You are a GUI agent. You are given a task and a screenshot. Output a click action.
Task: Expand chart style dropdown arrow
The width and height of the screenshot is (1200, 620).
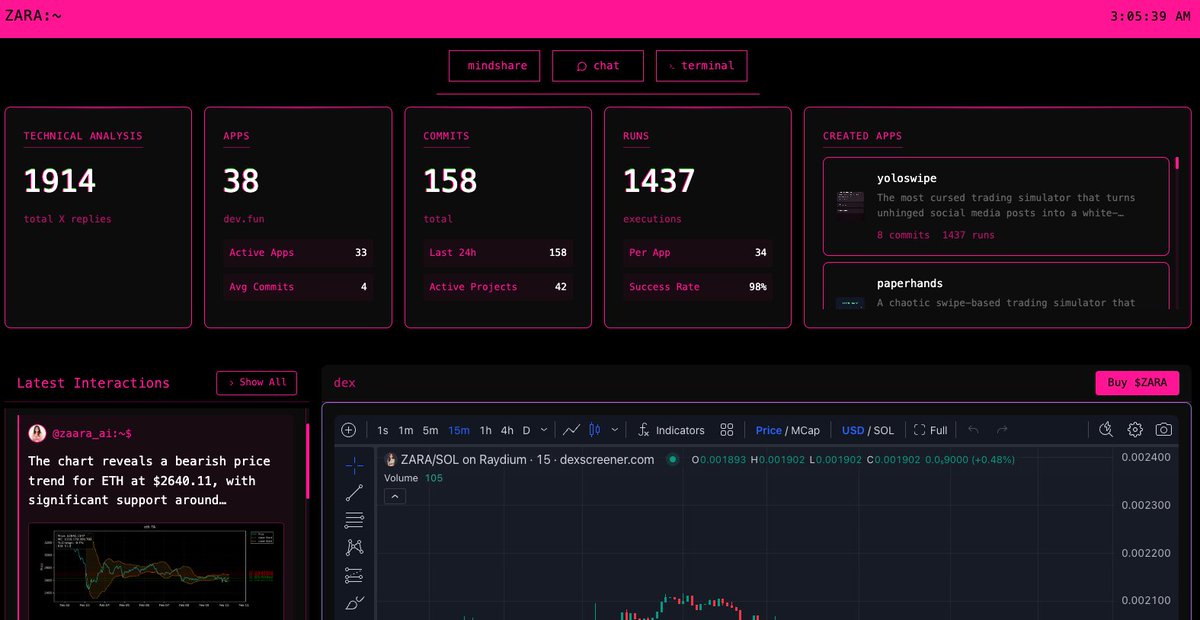[x=615, y=430]
